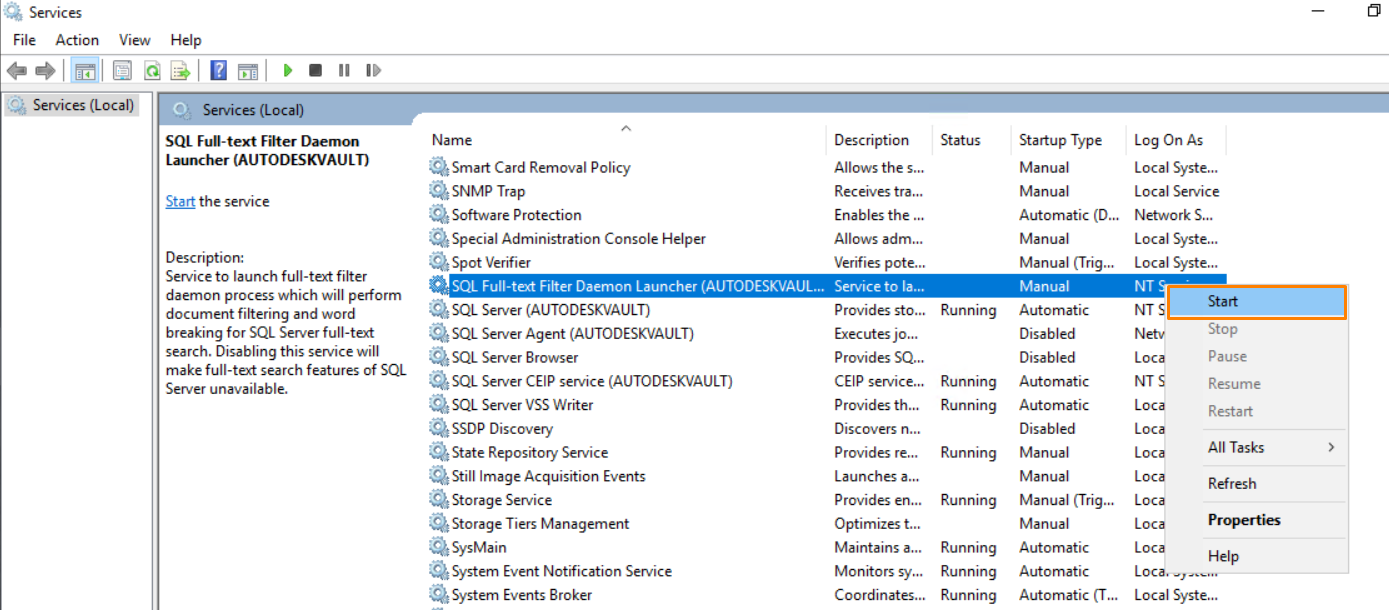
Task: Select the Software Protection service
Action: tap(516, 215)
